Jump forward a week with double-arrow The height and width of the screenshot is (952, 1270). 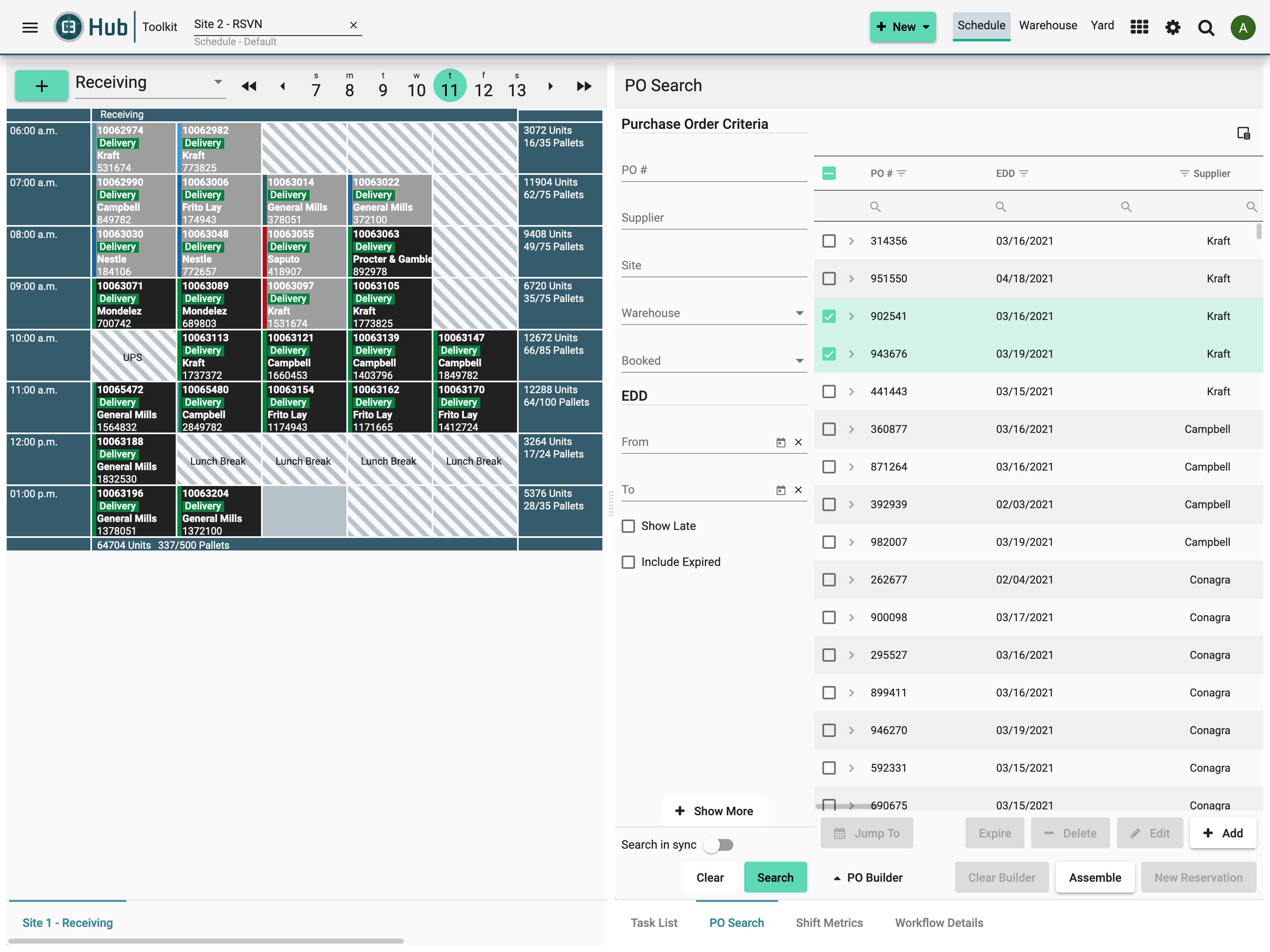(584, 86)
